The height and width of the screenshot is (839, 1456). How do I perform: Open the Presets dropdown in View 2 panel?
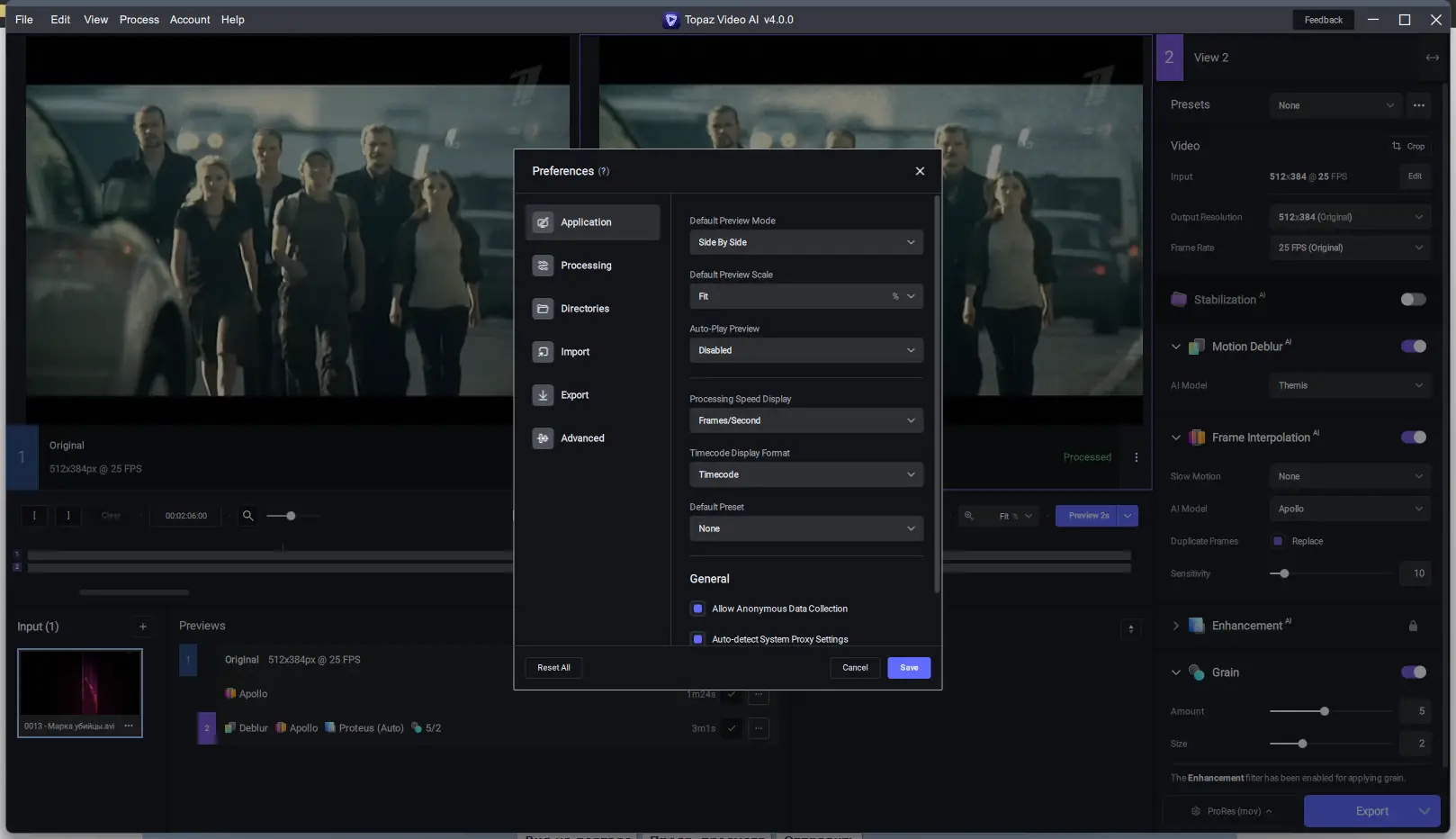click(x=1335, y=105)
